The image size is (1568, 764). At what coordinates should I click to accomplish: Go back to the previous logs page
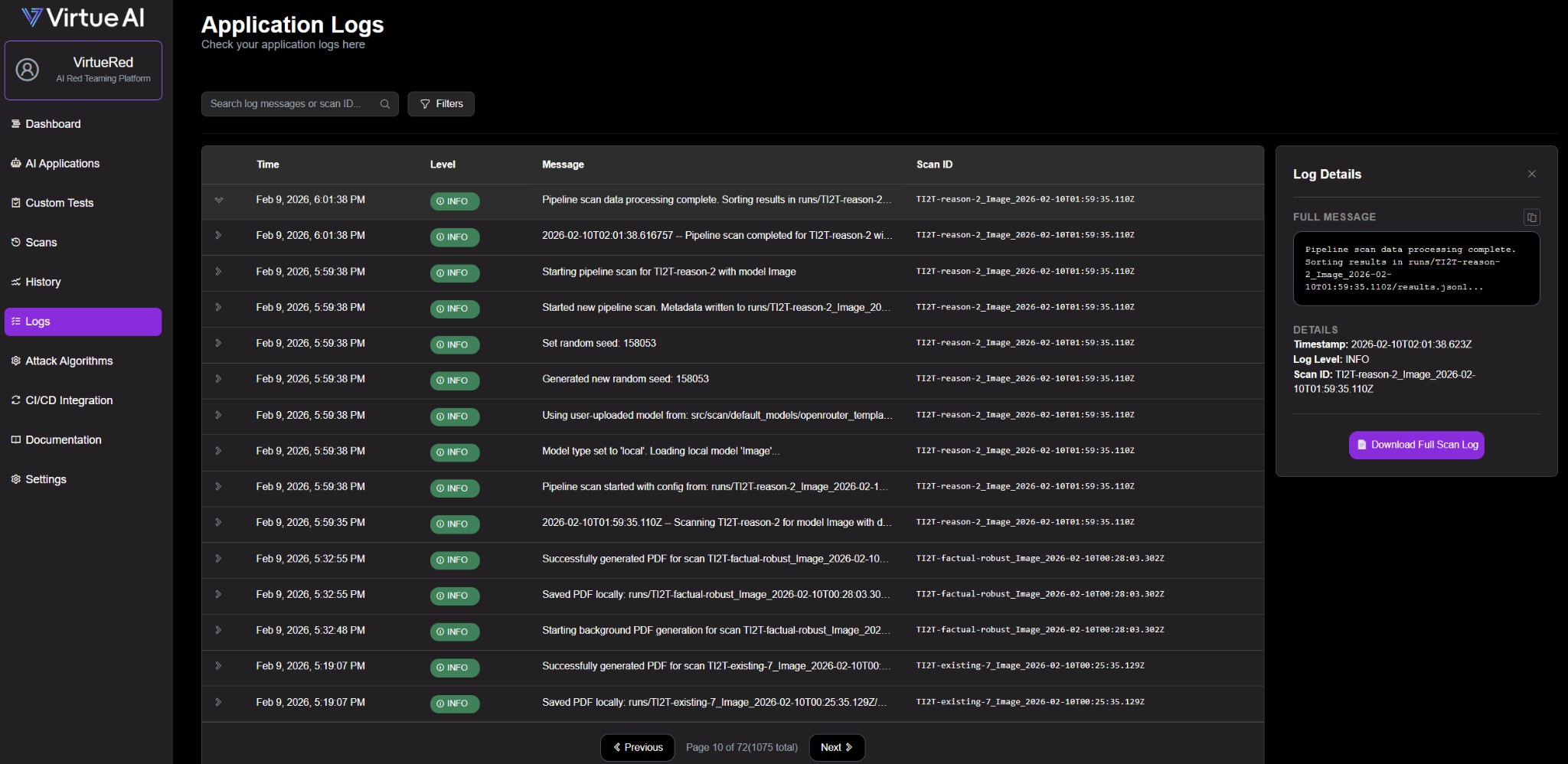[637, 747]
